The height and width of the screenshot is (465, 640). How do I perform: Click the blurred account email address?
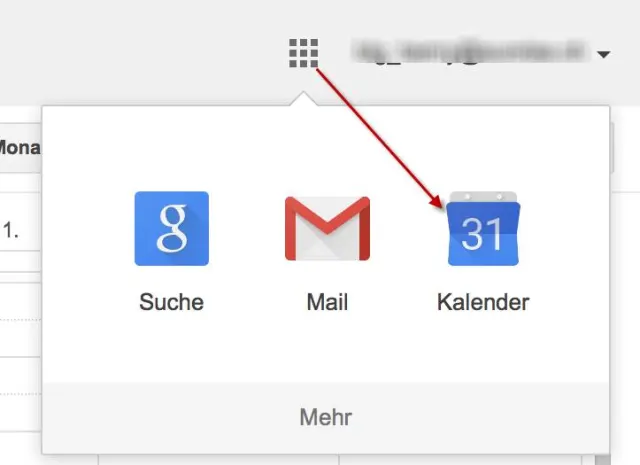(470, 52)
